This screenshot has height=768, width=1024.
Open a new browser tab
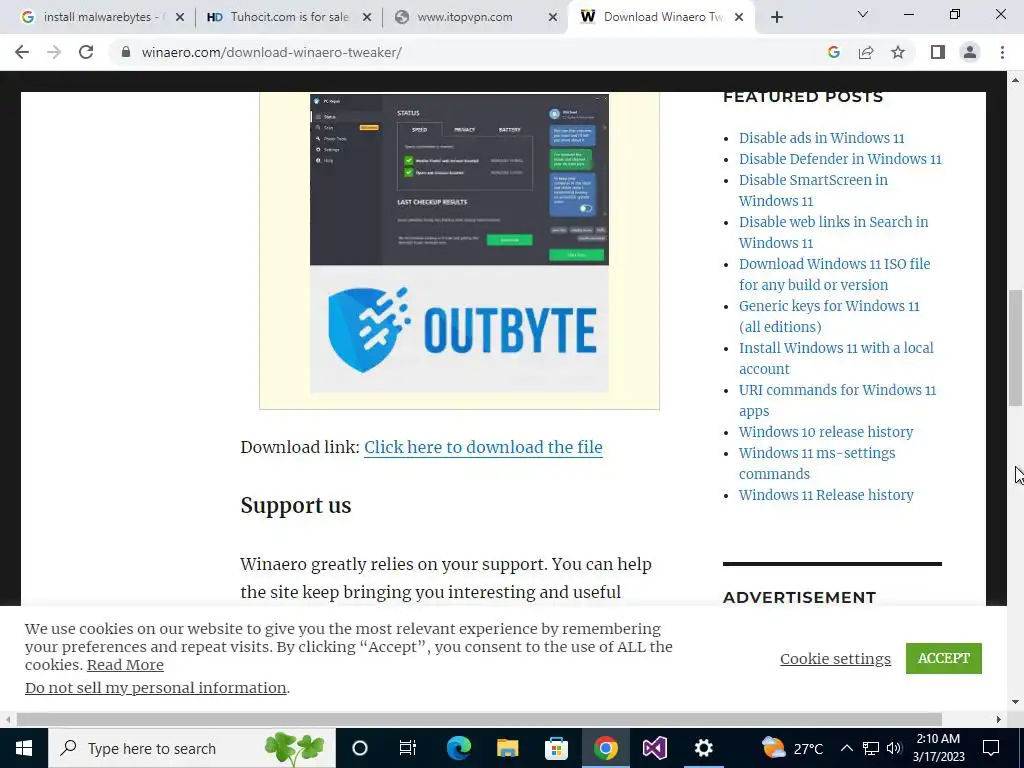pos(776,17)
